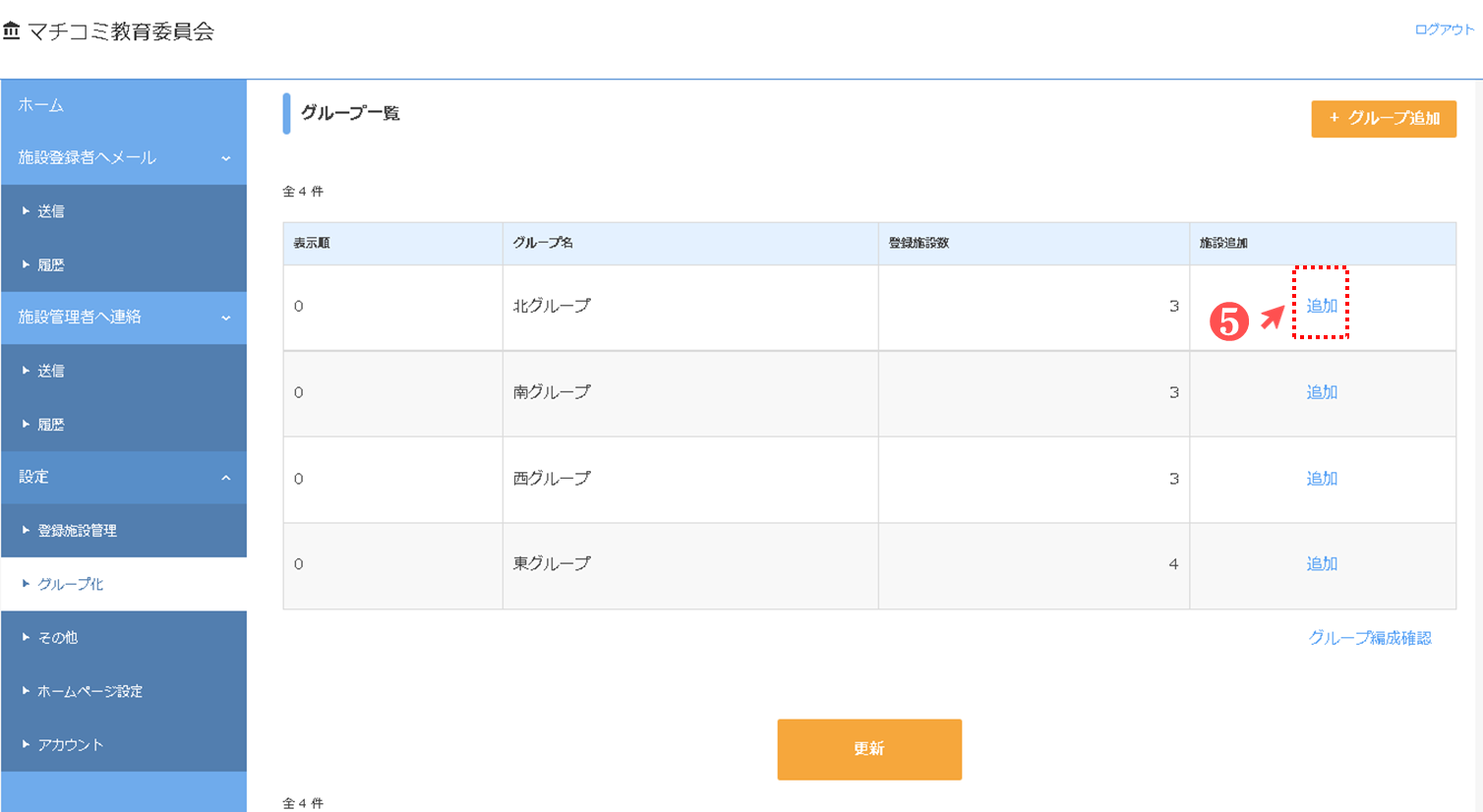Viewport: 1483px width, 812px height.
Task: Click 追加 for 北グループ
Action: coord(1322,306)
